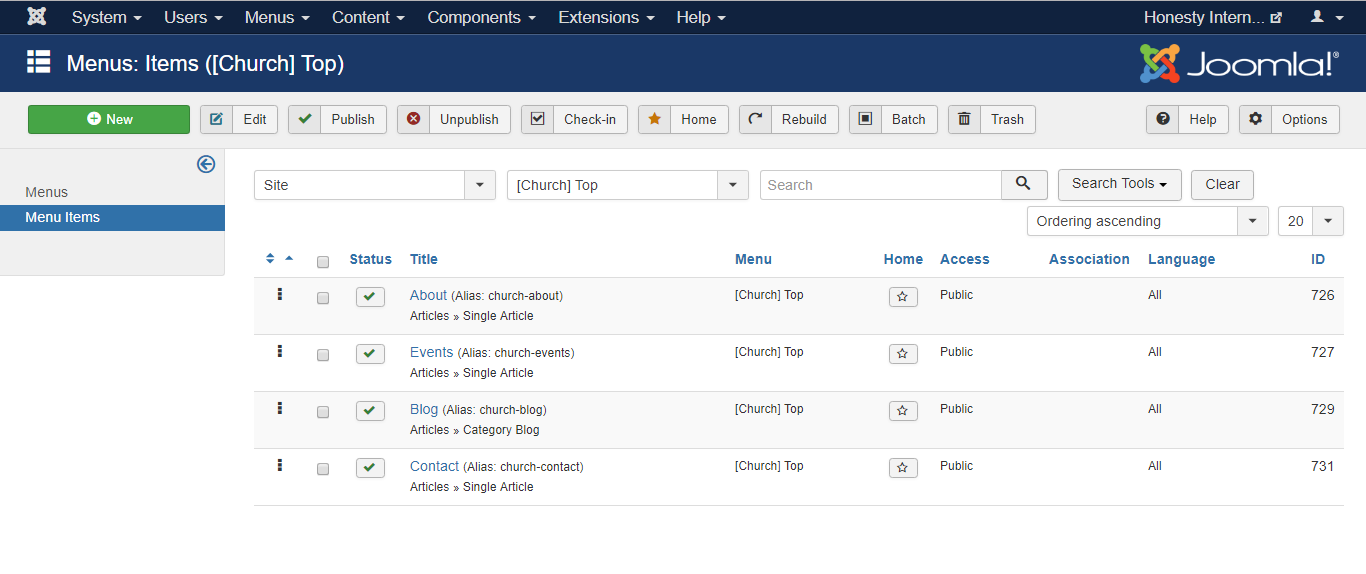Click the magnifier search icon button
Screen dimensions: 1366x574
pos(1023,185)
